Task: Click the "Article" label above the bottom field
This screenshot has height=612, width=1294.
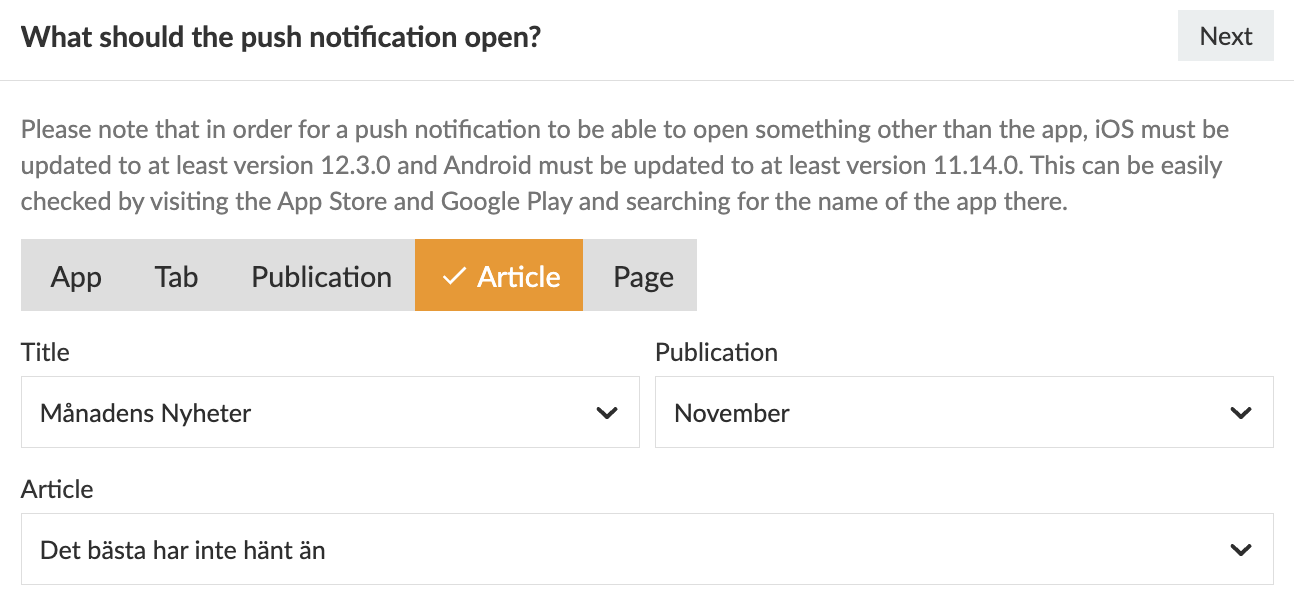Action: 57,489
